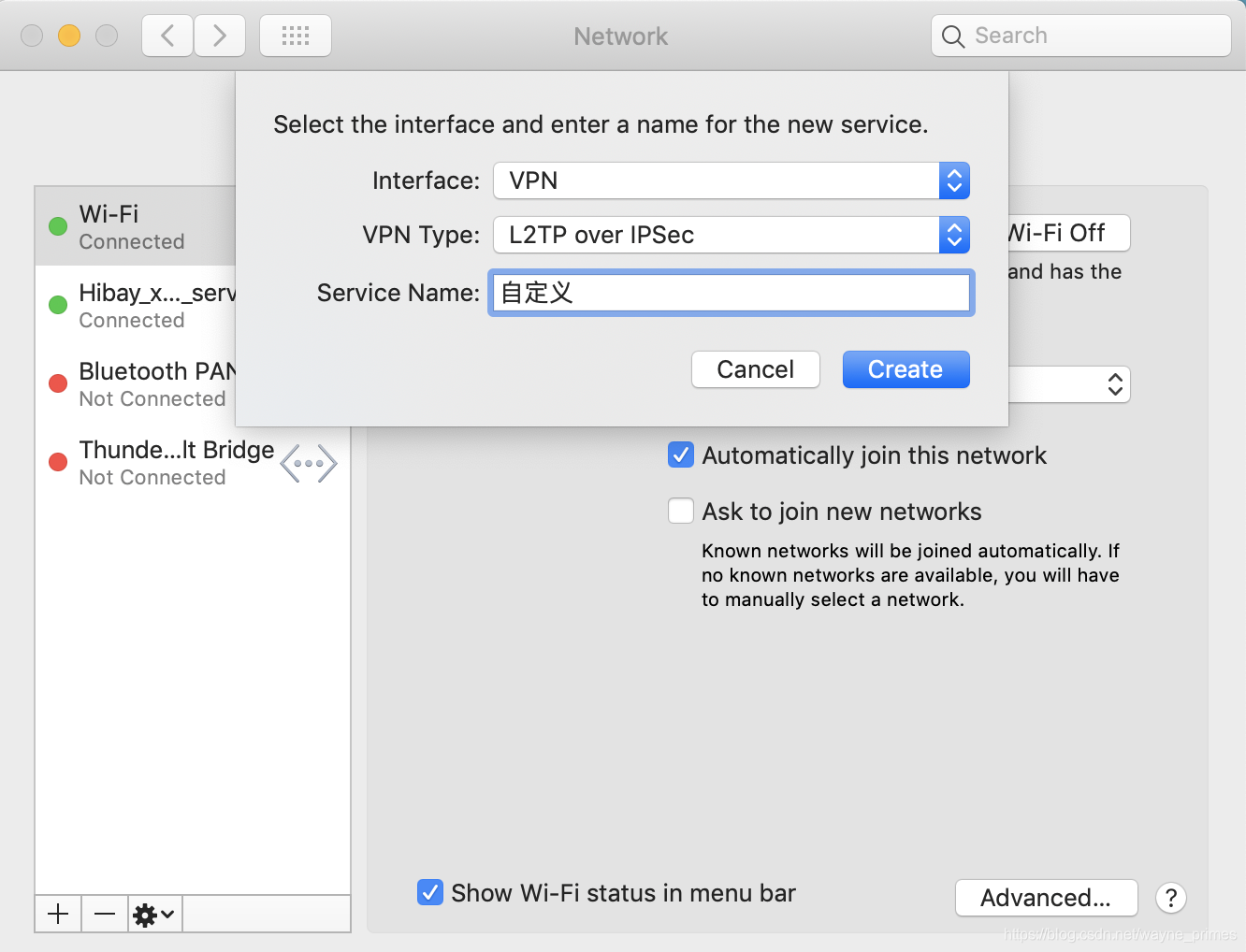Open the network name popup behind the dialog
Image resolution: width=1246 pixels, height=952 pixels.
click(1069, 384)
